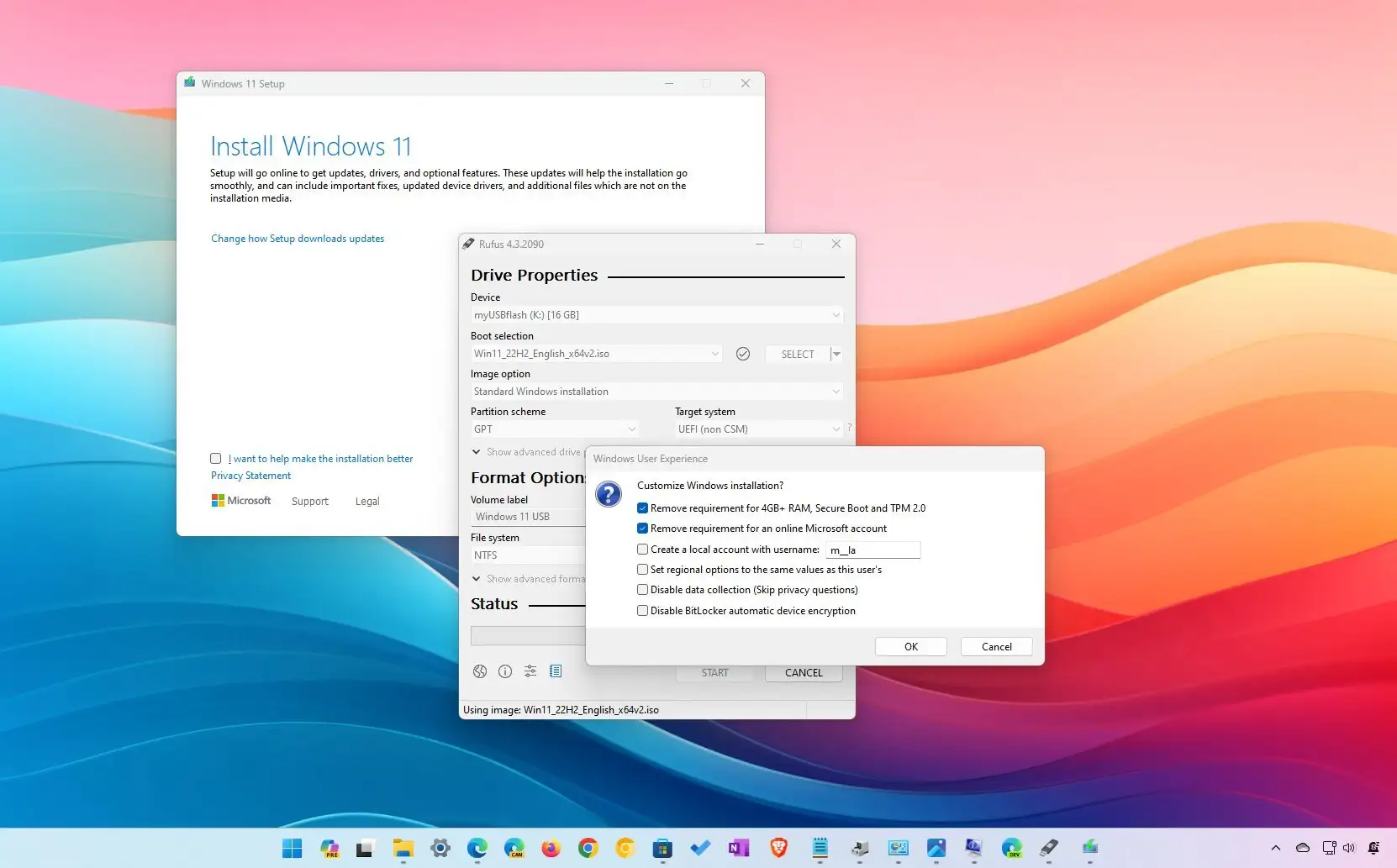Image resolution: width=1397 pixels, height=868 pixels.
Task: Click the boot selection checkmark status icon
Action: pyautogui.click(x=743, y=354)
